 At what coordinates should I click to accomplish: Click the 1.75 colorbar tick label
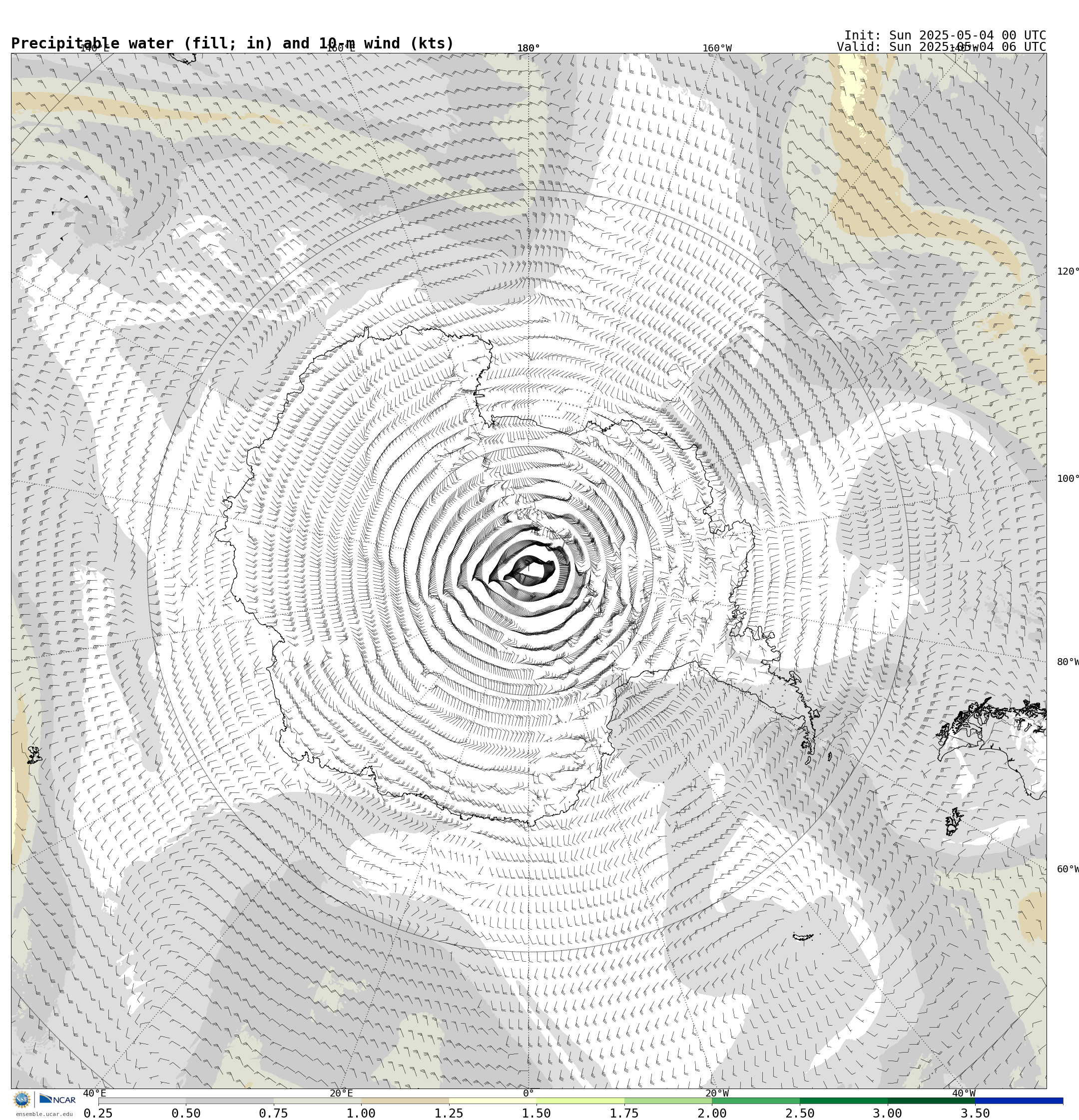(x=624, y=1113)
